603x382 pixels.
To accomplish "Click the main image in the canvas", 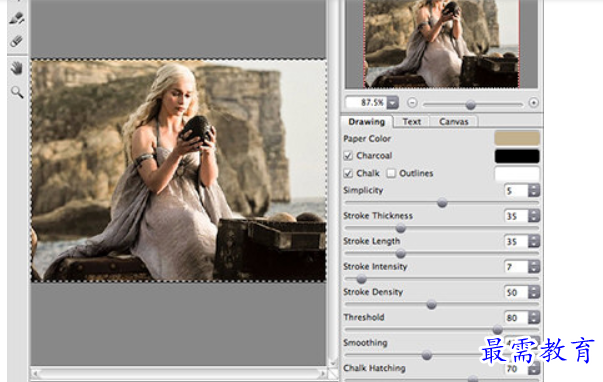I will point(179,170).
